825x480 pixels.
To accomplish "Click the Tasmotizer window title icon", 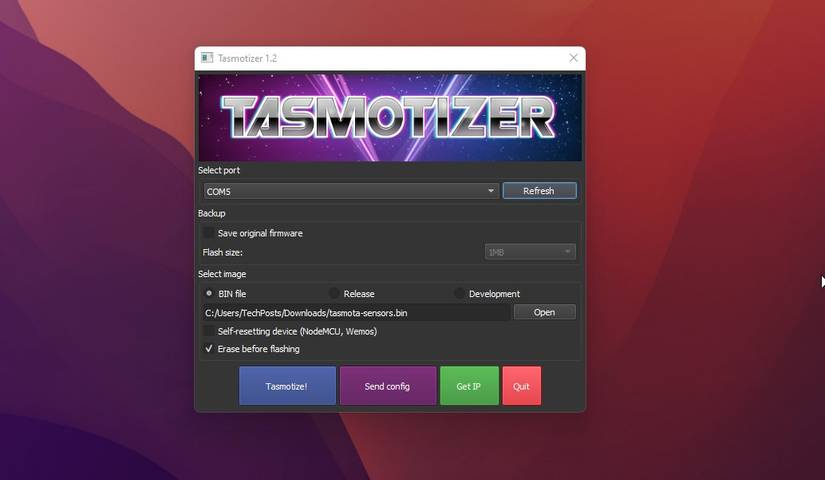I will point(207,58).
